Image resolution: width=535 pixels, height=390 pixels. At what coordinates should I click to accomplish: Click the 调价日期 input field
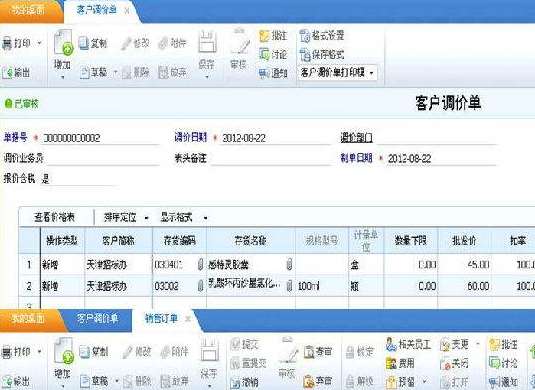click(x=275, y=138)
